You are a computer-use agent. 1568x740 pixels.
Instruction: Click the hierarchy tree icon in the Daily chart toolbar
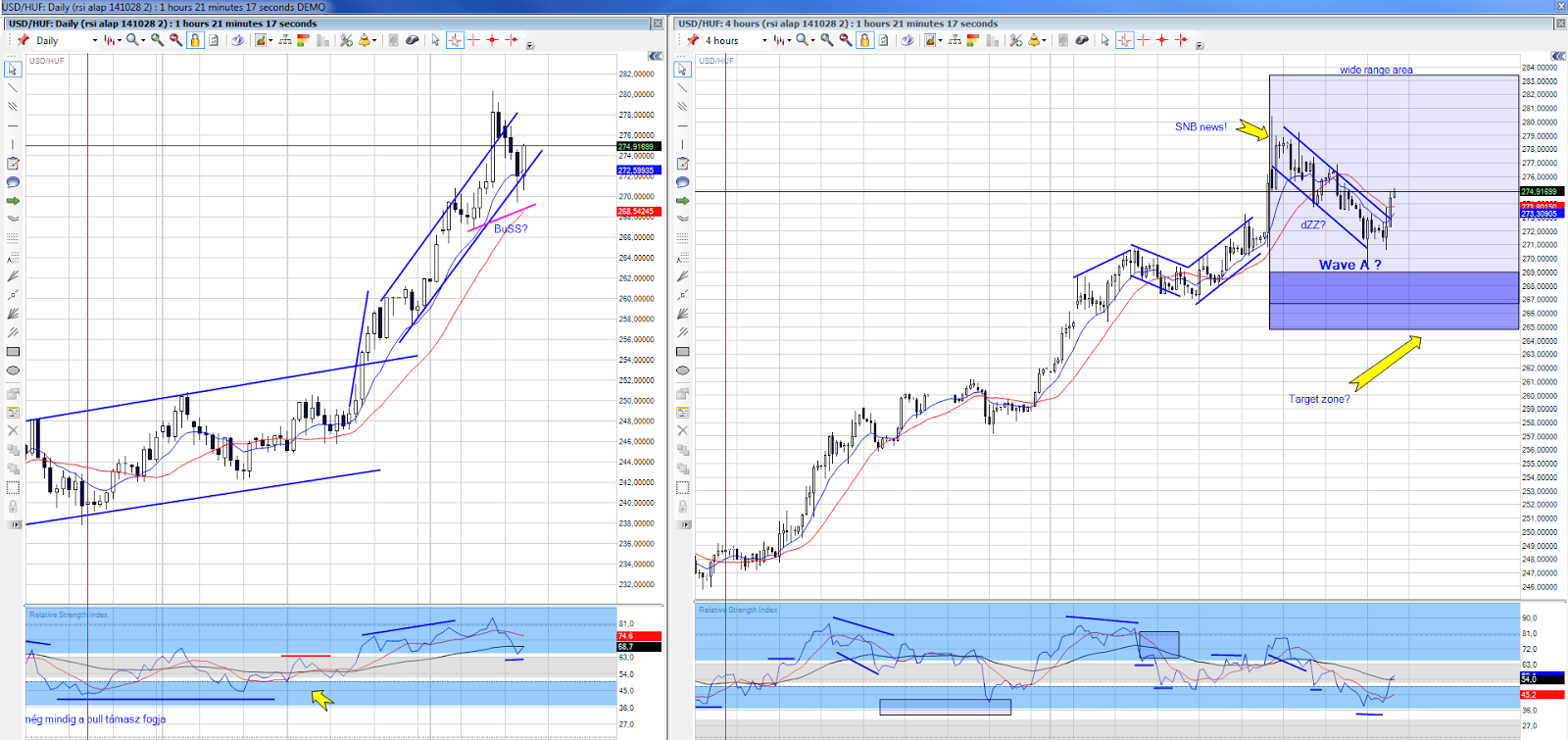tap(284, 40)
